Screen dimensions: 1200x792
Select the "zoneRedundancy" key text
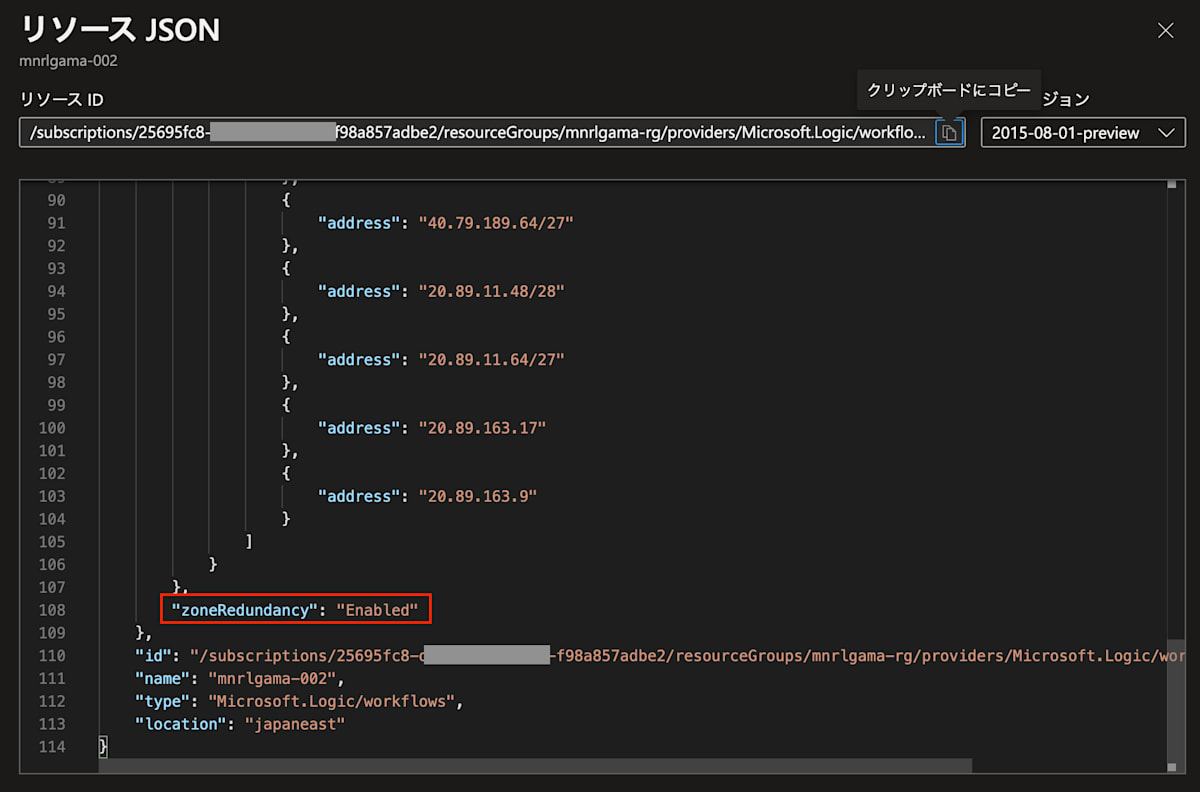tap(245, 609)
